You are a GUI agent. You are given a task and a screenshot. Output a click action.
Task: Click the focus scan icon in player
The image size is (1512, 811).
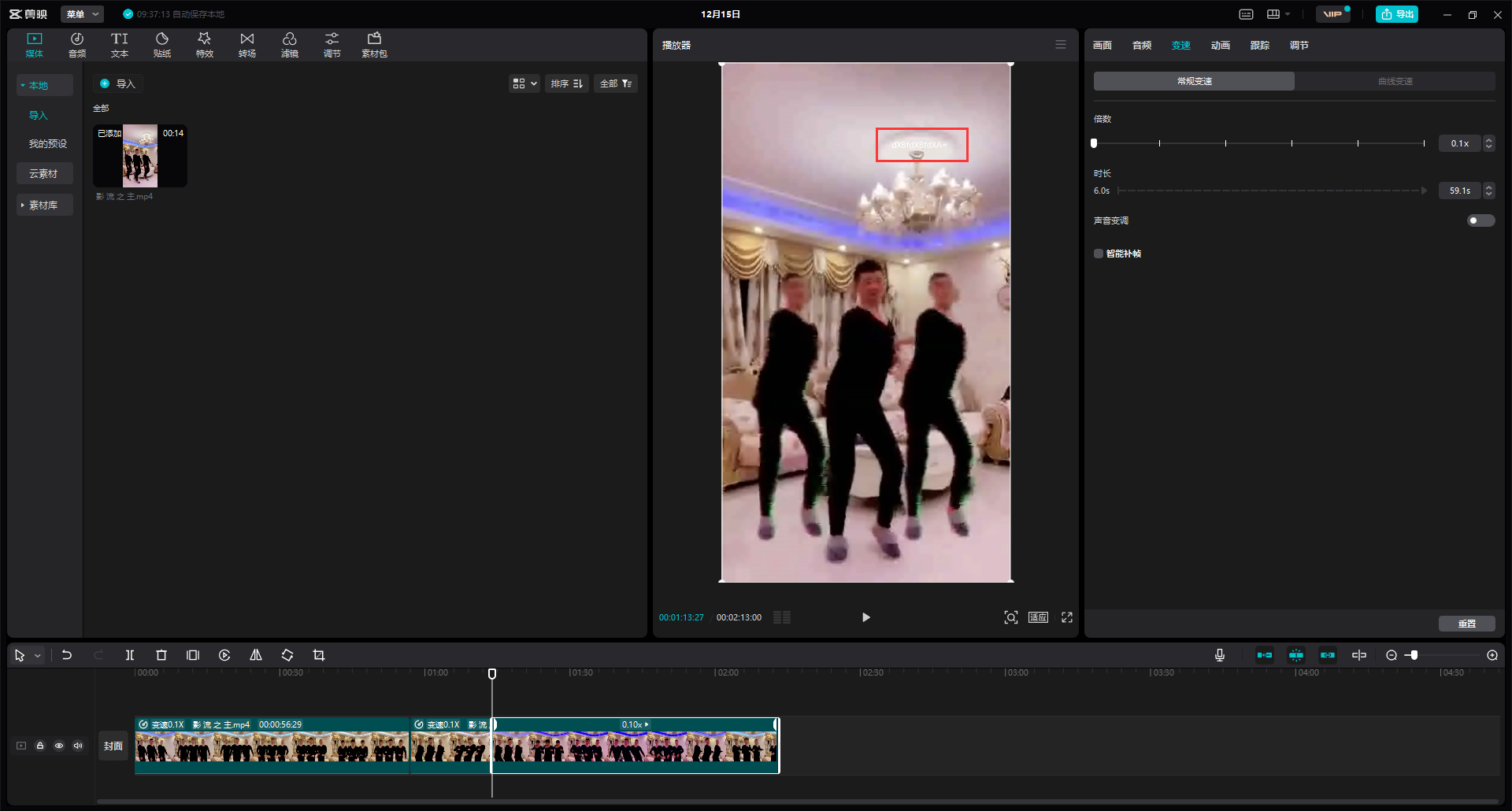(1011, 617)
